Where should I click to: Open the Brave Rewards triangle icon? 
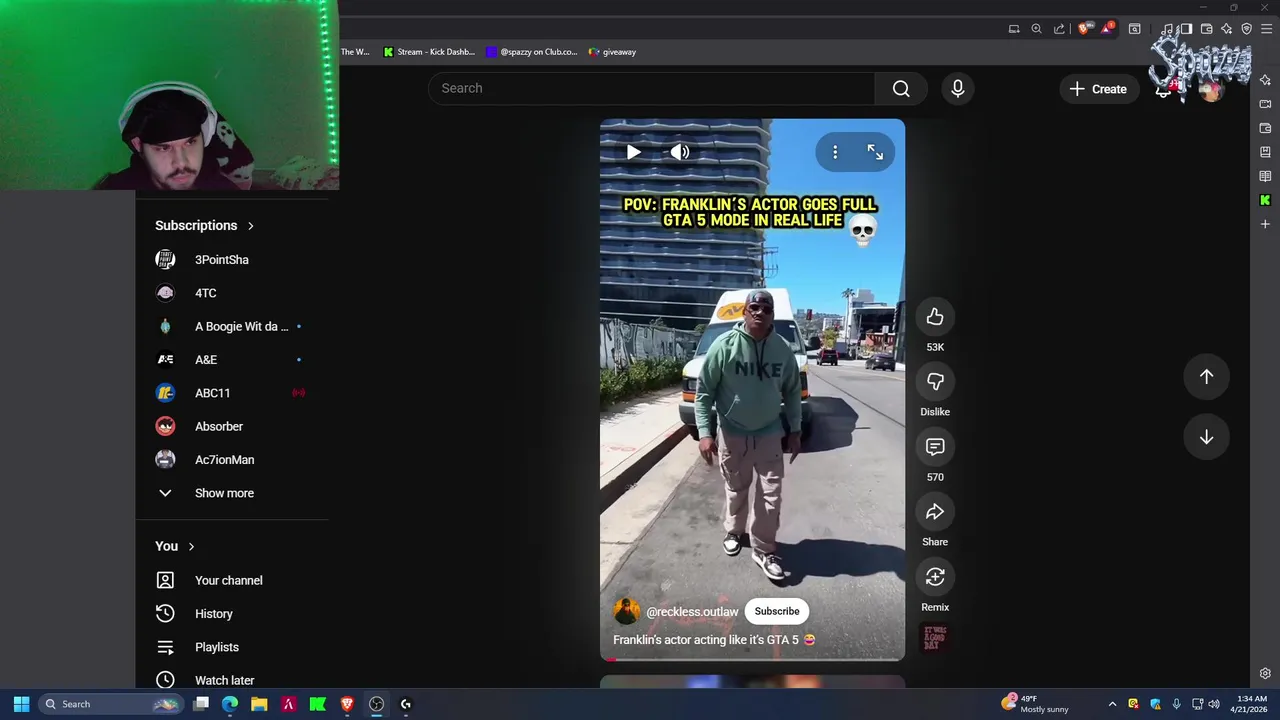[1106, 29]
